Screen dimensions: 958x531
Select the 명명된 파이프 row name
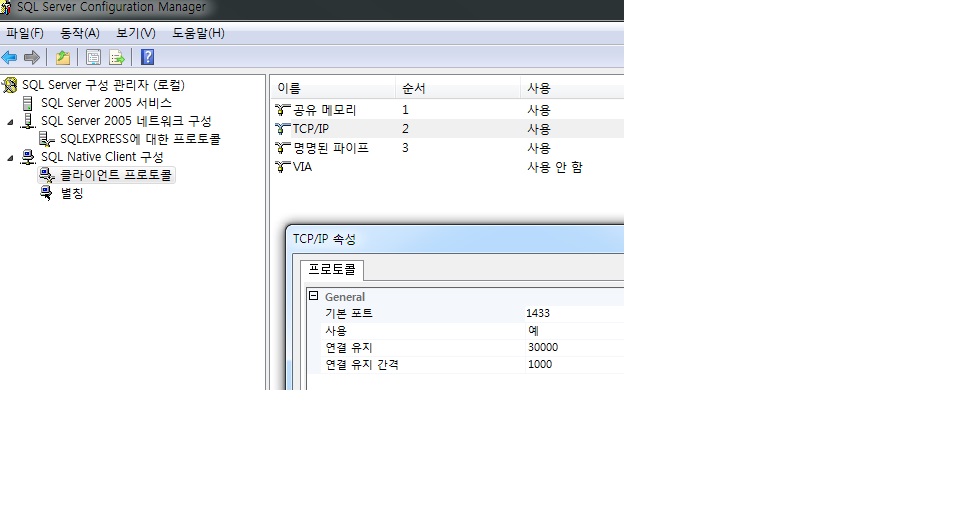(331, 148)
